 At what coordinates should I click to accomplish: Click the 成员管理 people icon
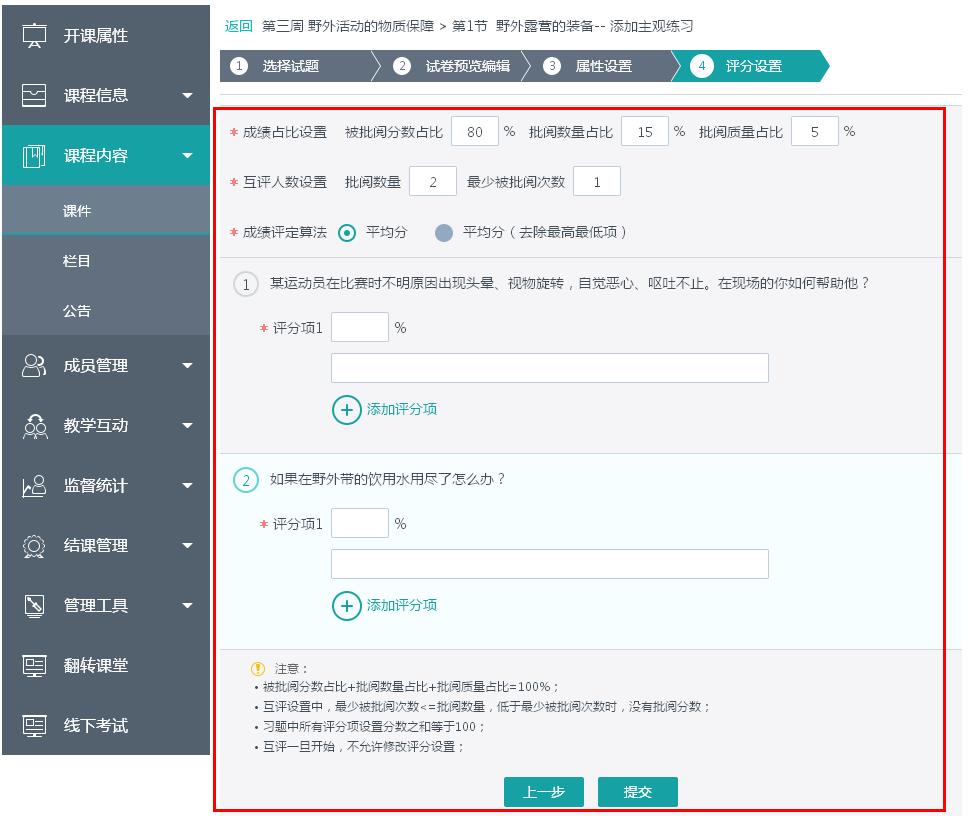coord(35,366)
